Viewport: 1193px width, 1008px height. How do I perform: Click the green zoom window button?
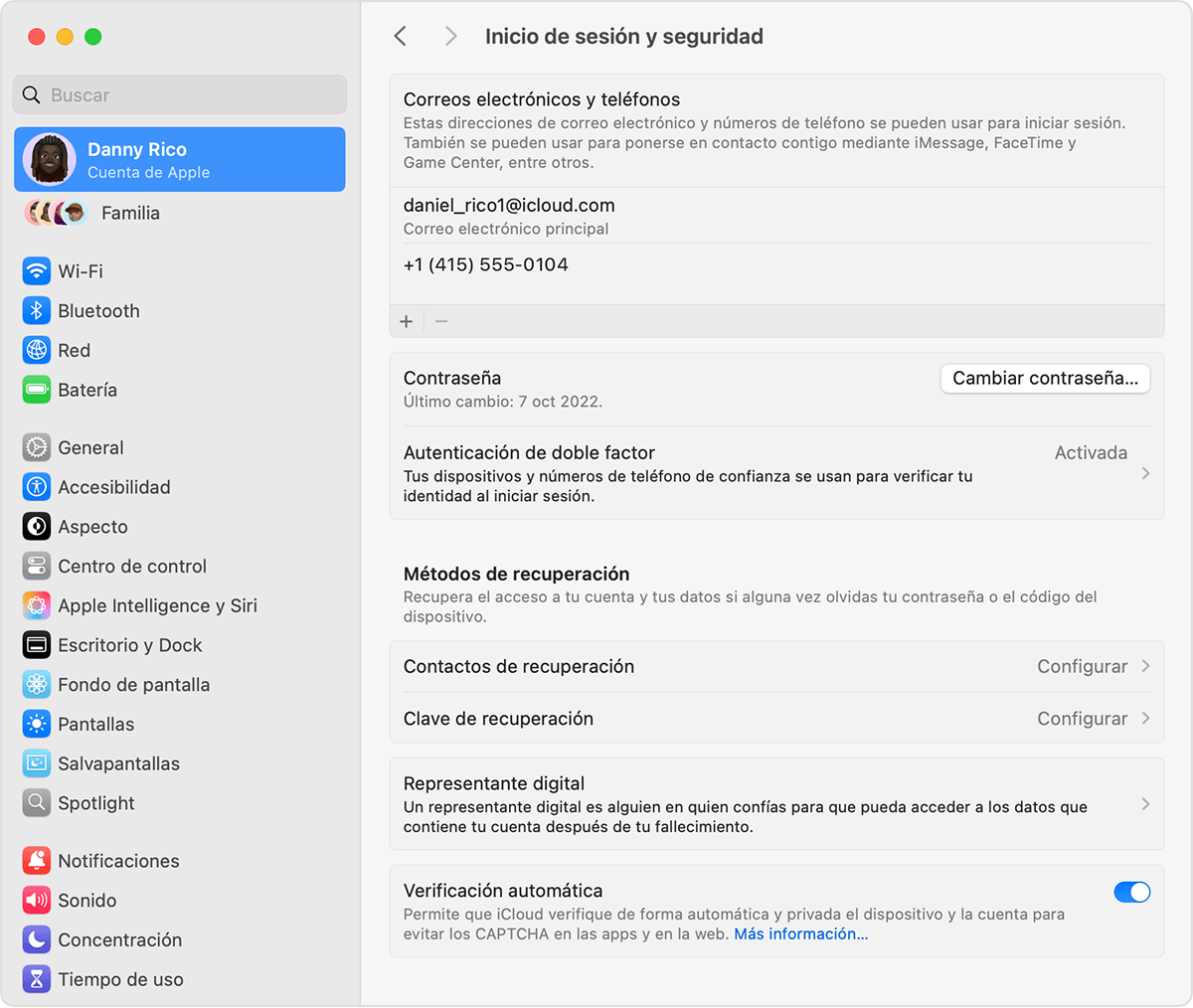coord(93,37)
